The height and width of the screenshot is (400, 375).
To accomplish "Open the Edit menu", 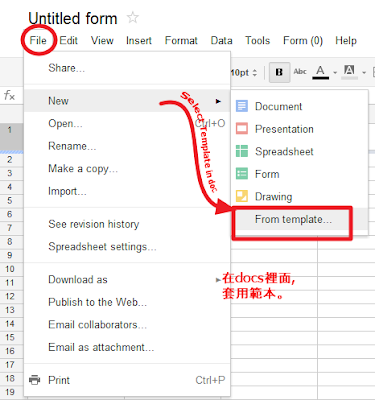I will click(x=68, y=41).
